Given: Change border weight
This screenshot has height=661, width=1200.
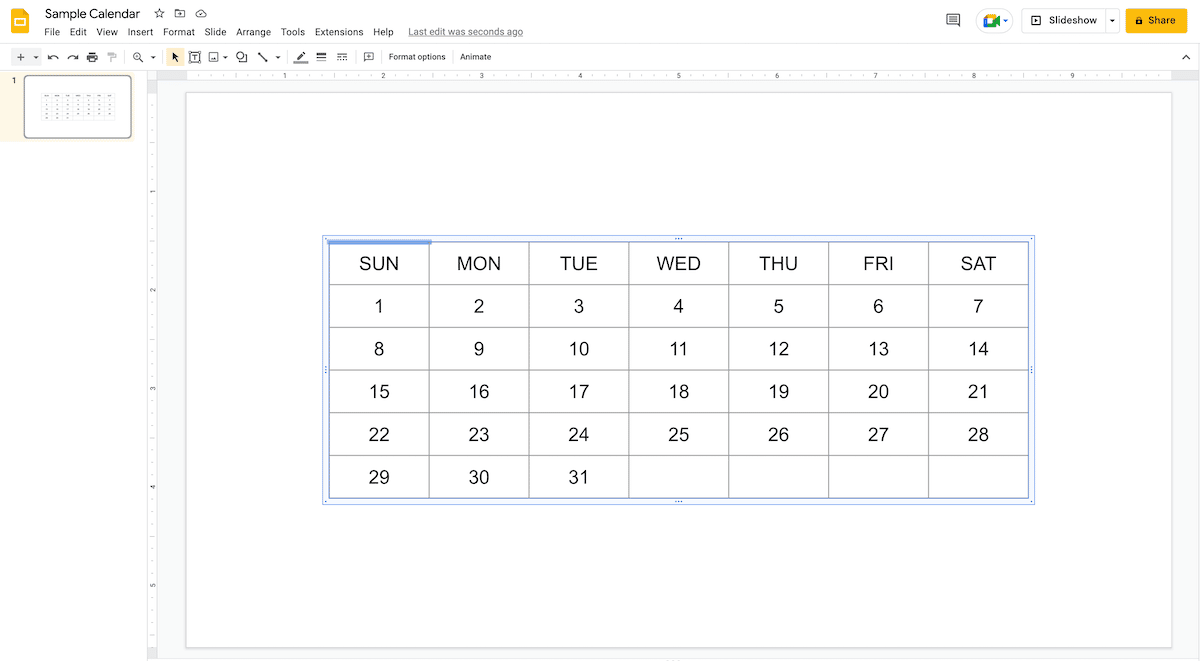Looking at the screenshot, I should coord(321,57).
